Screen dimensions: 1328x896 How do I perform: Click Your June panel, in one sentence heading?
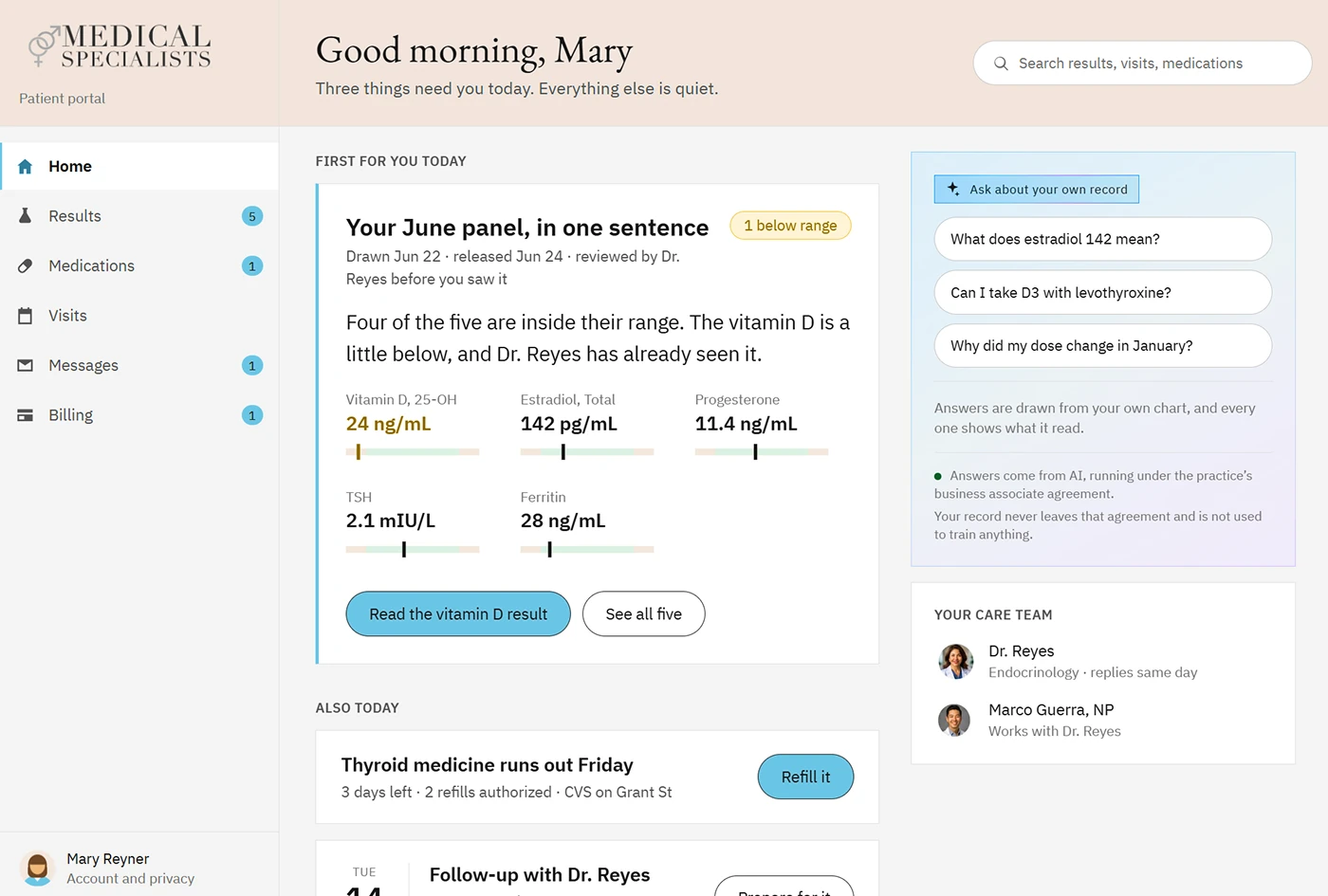[x=527, y=228]
